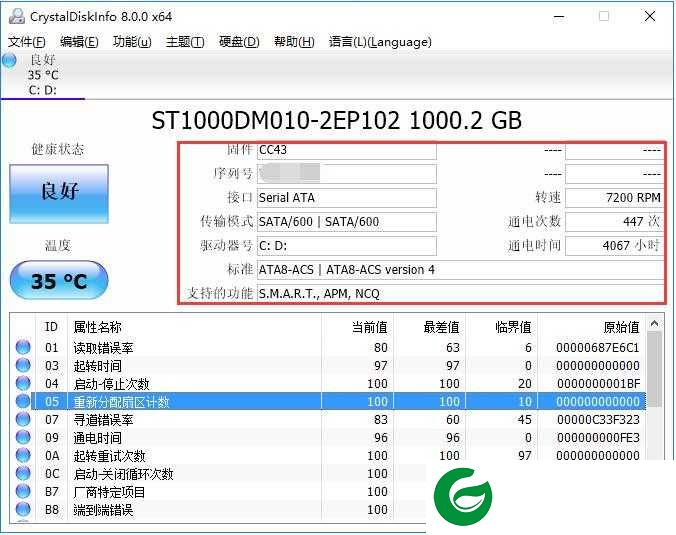Select the 厂商特定项目 attribute row
This screenshot has width=676, height=535.
click(x=218, y=492)
